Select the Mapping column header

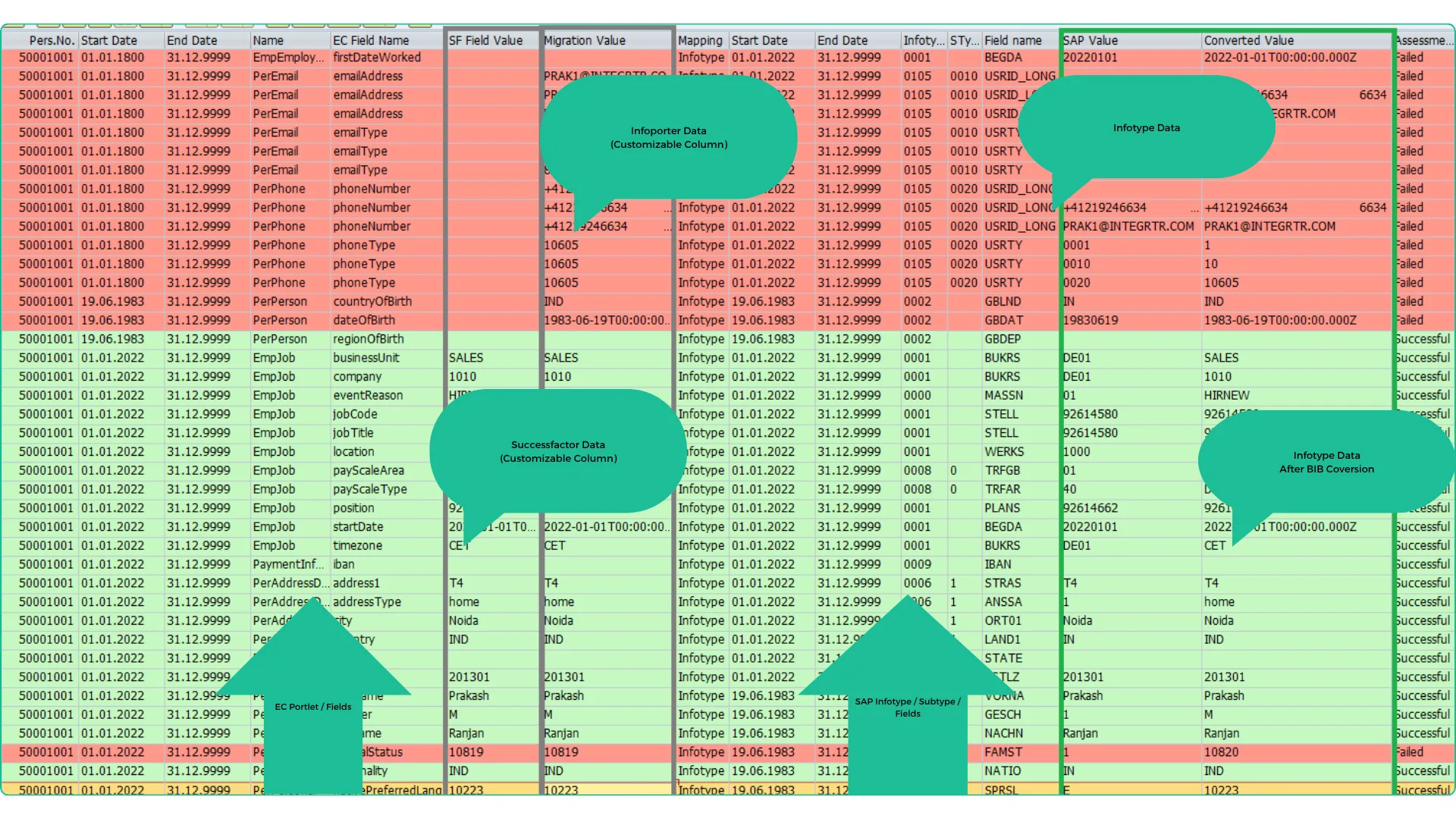click(701, 40)
